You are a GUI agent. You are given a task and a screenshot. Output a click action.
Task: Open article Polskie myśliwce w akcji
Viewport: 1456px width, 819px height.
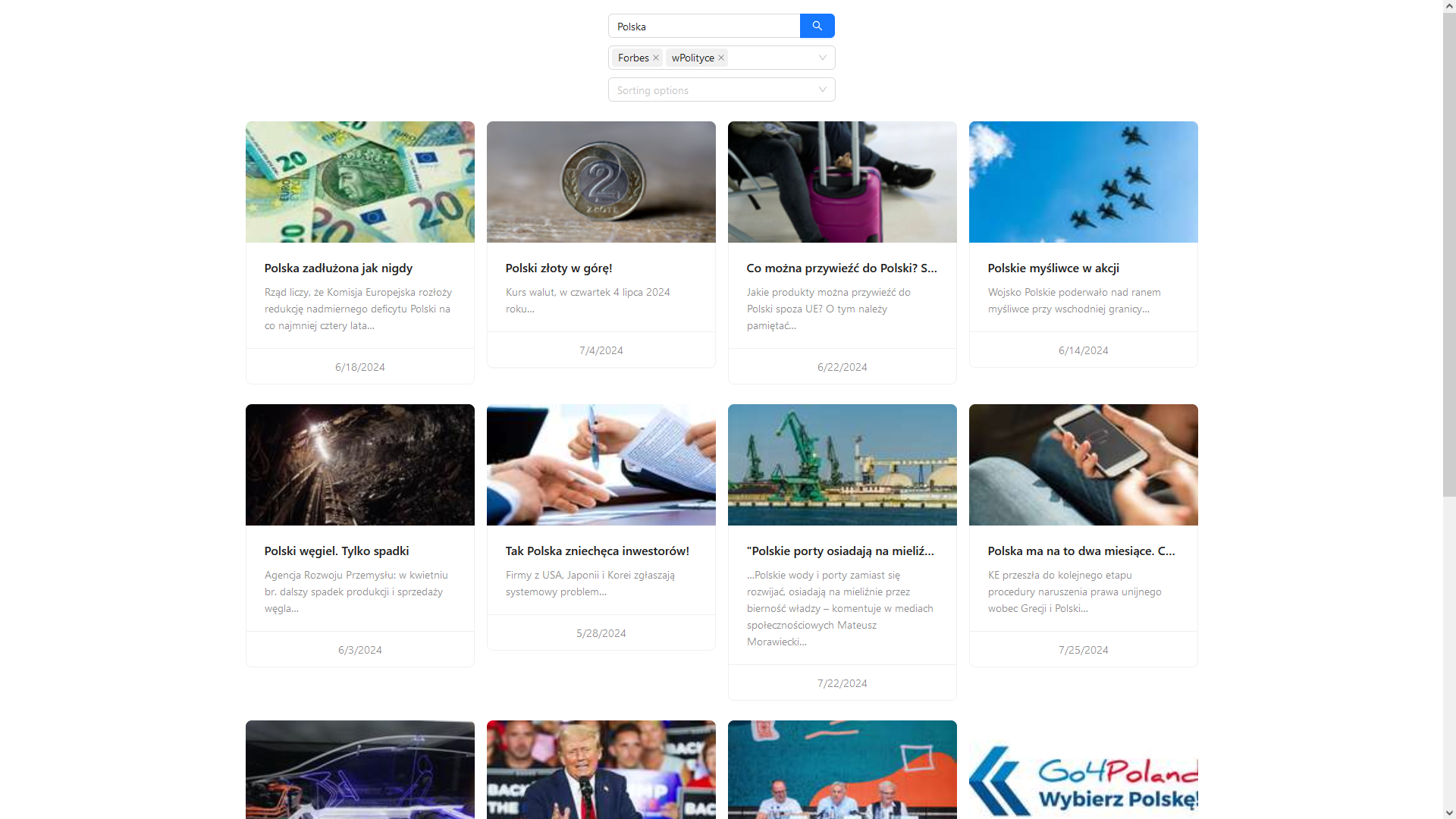coord(1053,268)
